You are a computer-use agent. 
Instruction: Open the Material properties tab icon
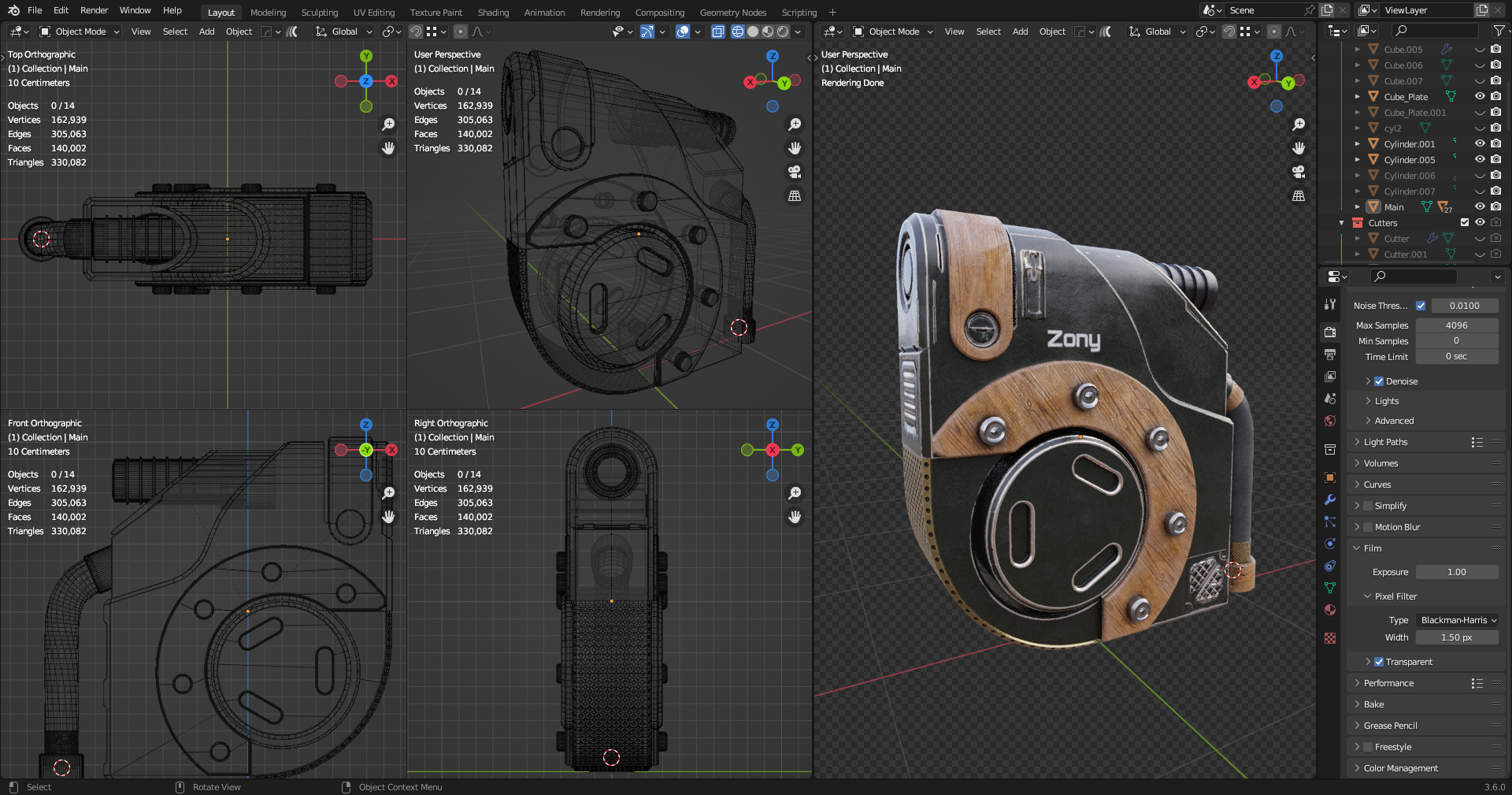1330,610
